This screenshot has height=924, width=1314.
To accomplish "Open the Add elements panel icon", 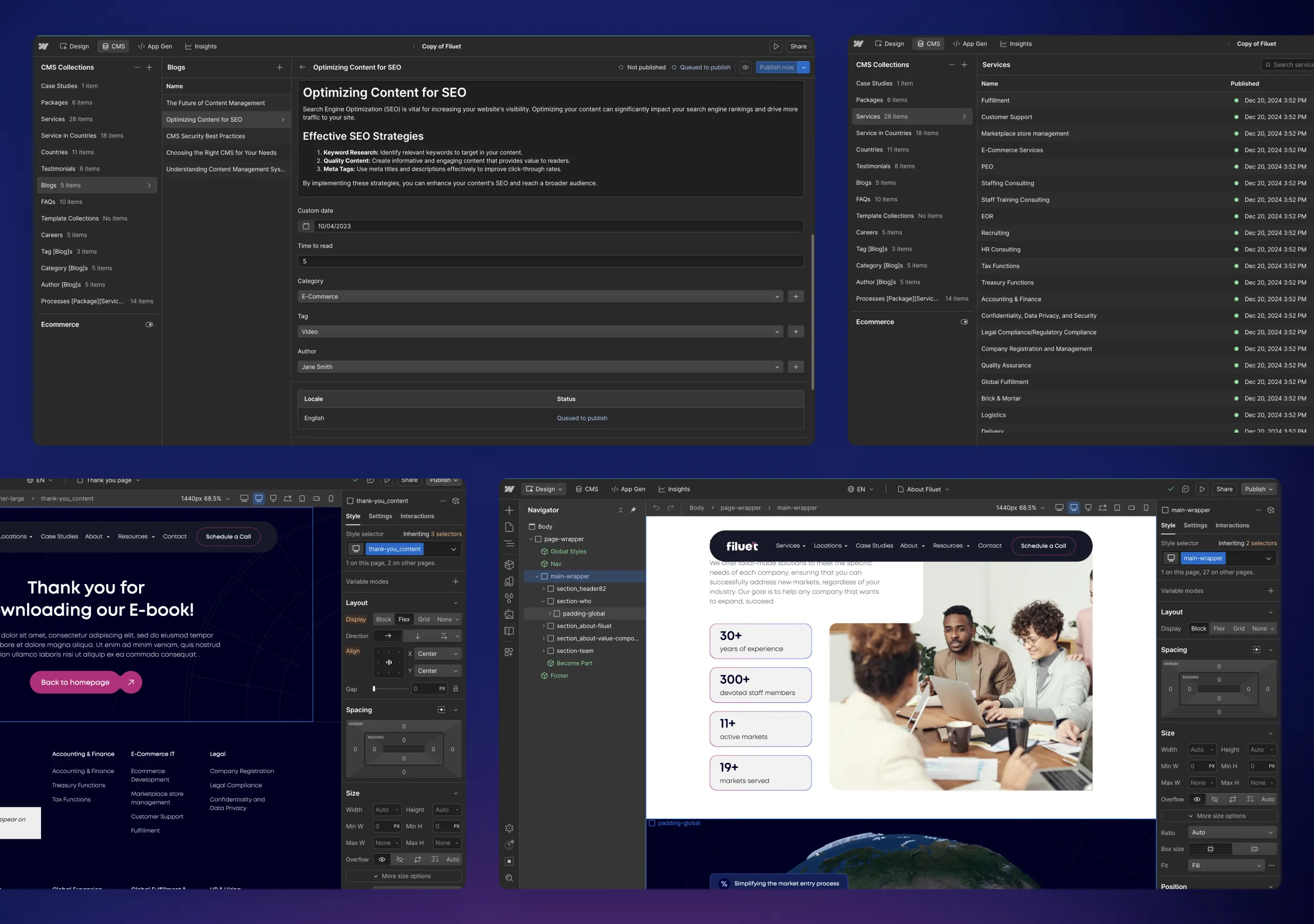I will pyautogui.click(x=509, y=510).
